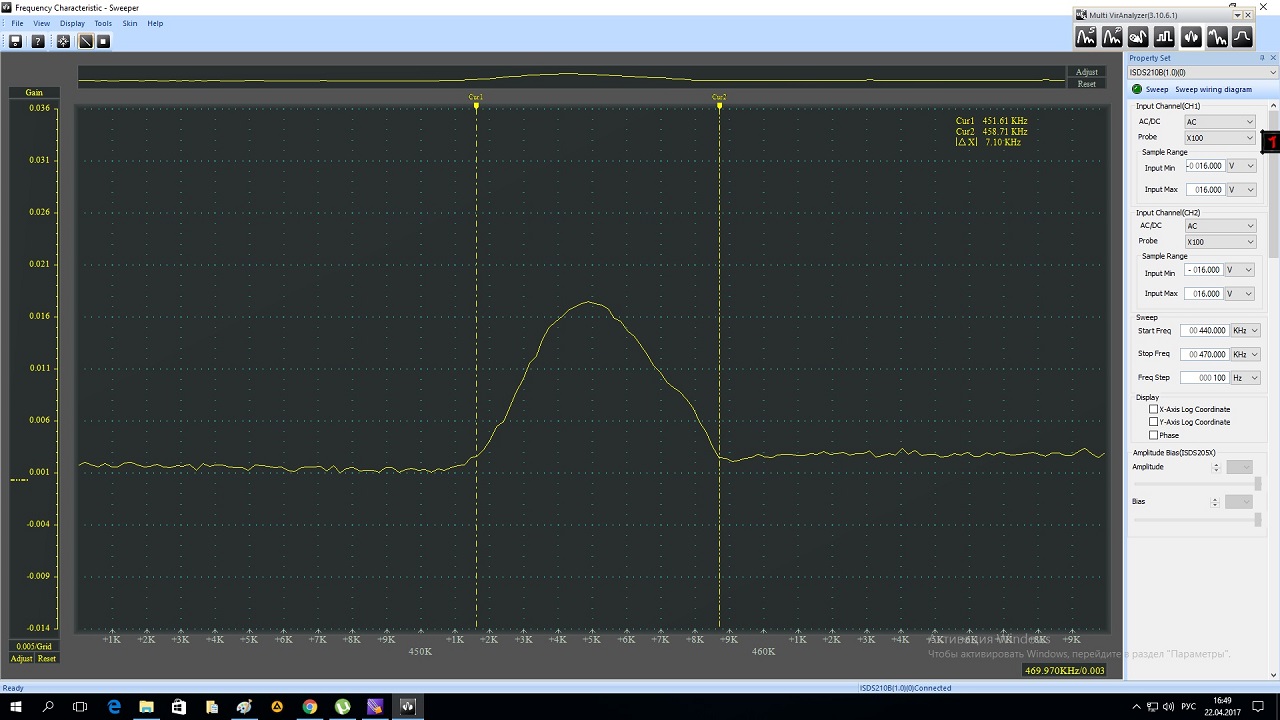Click the Stop Freq input field
This screenshot has width=1280, height=720.
point(1204,354)
